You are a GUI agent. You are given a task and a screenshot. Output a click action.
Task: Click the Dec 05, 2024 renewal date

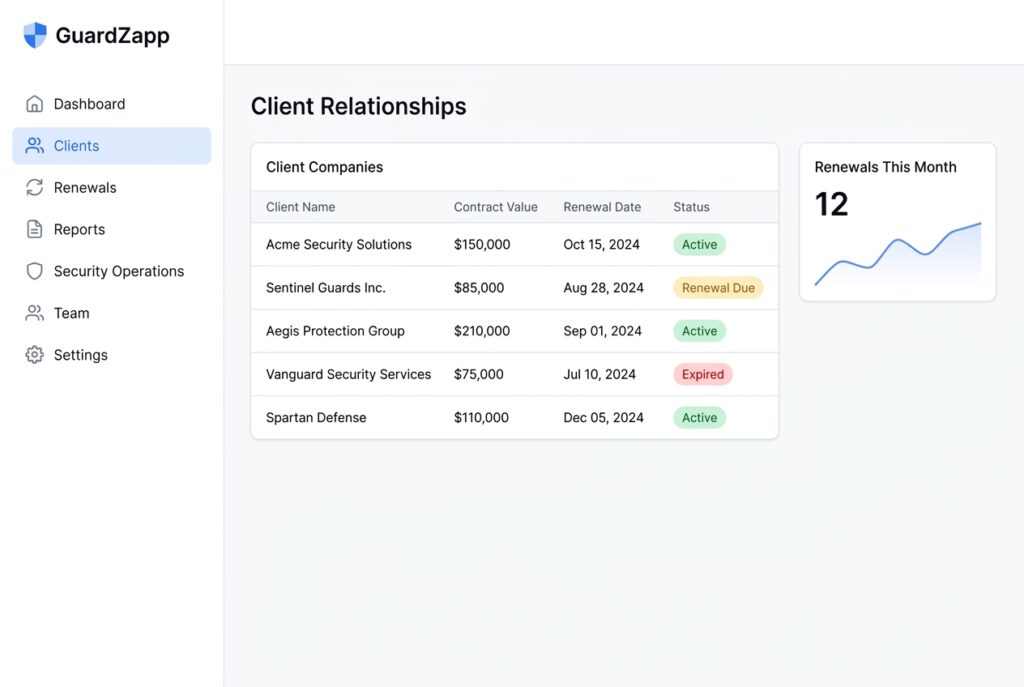pos(603,417)
